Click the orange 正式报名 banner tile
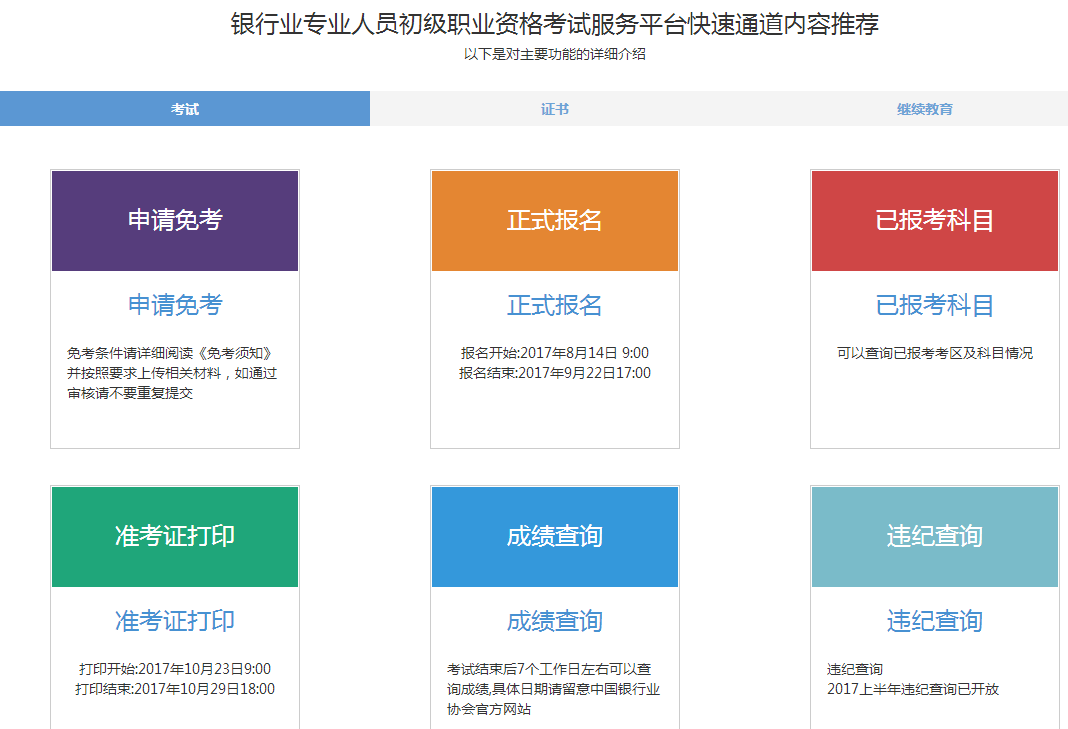 (555, 221)
